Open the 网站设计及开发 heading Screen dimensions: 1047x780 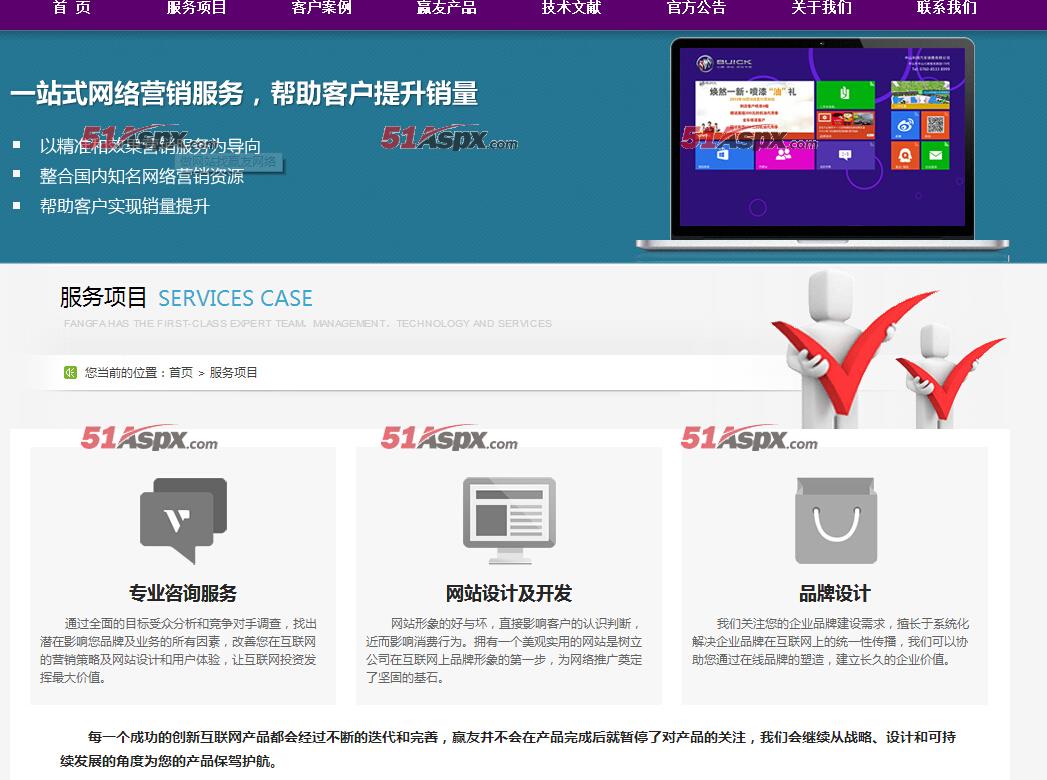[509, 593]
